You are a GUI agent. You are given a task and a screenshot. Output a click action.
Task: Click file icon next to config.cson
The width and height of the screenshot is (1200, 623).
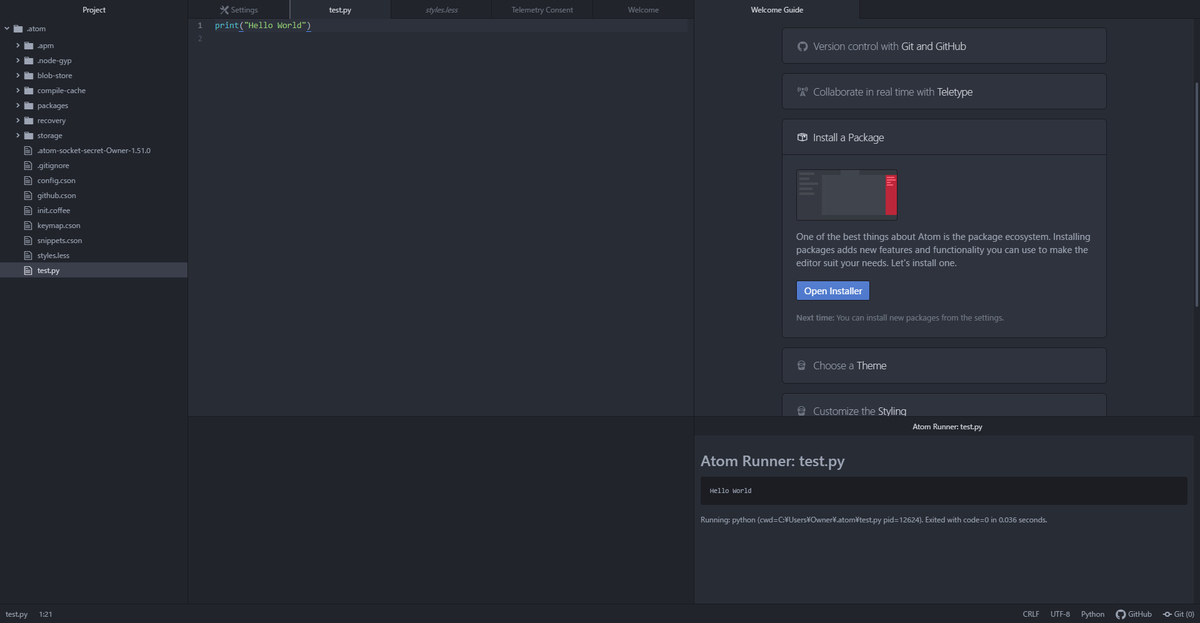[28, 180]
